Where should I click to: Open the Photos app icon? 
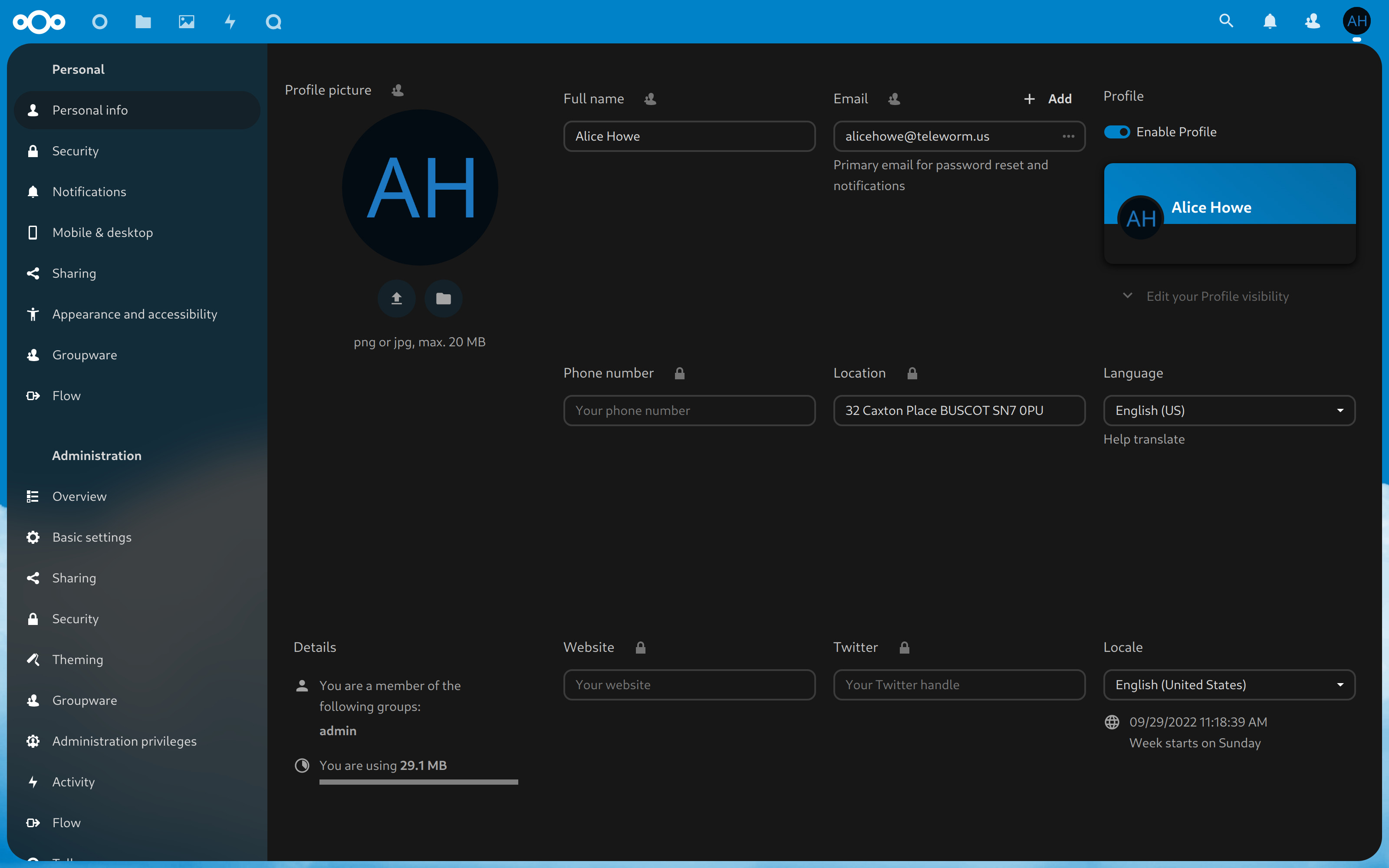point(187,22)
